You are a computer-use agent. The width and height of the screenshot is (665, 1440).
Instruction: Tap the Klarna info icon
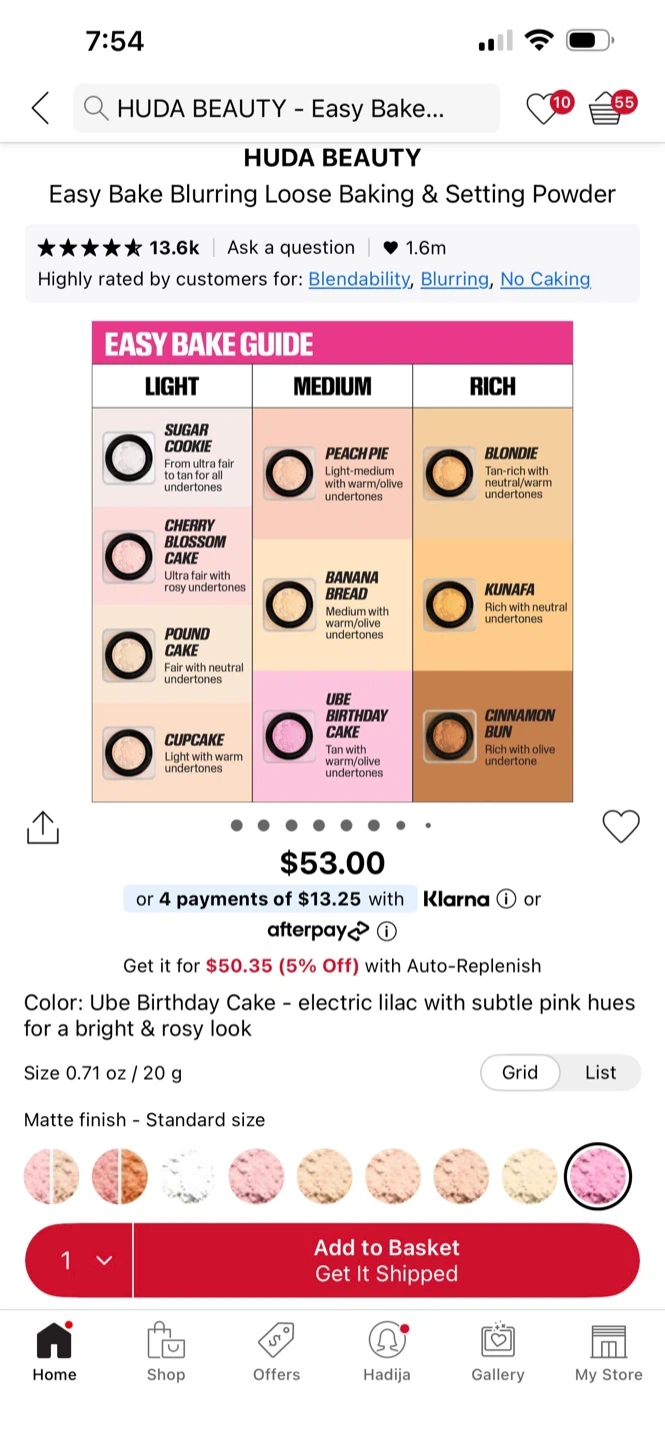[506, 899]
